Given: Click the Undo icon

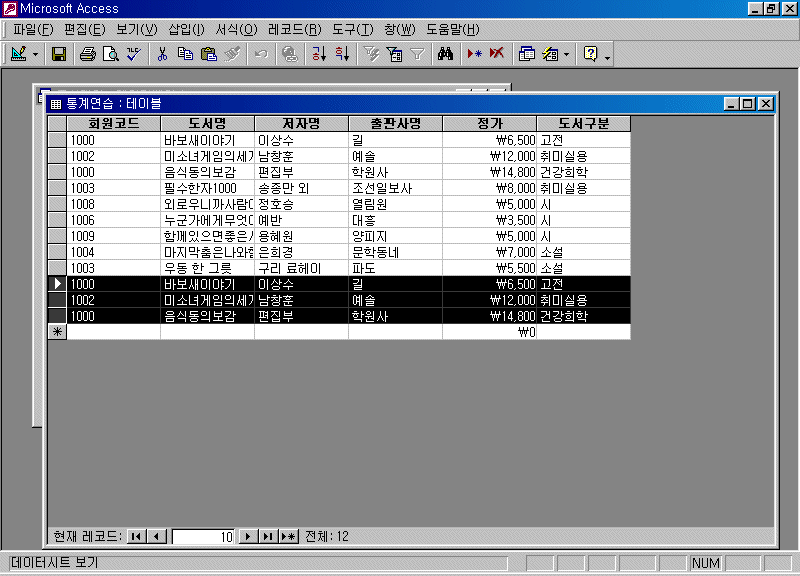Looking at the screenshot, I should (261, 54).
